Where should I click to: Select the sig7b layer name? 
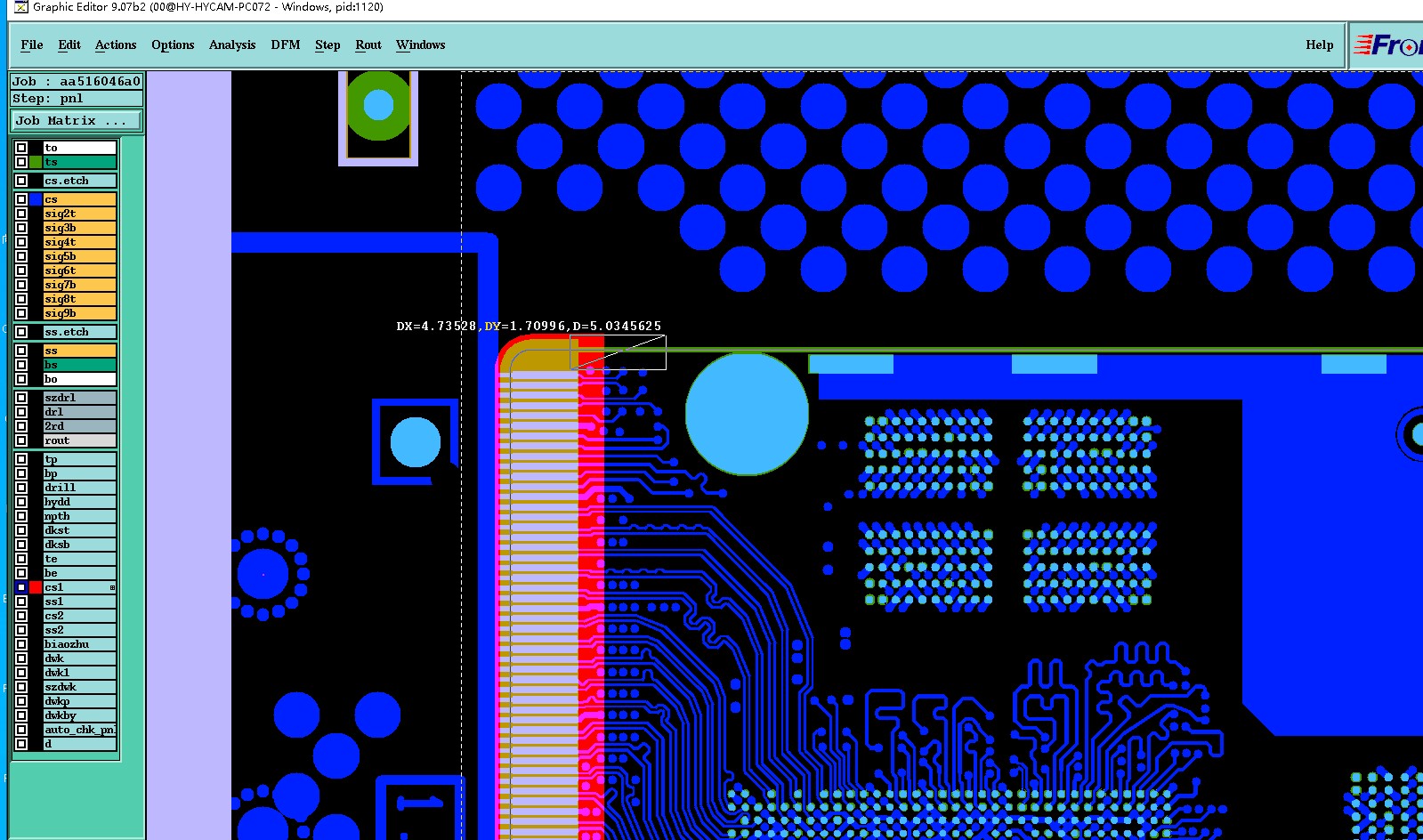click(80, 285)
